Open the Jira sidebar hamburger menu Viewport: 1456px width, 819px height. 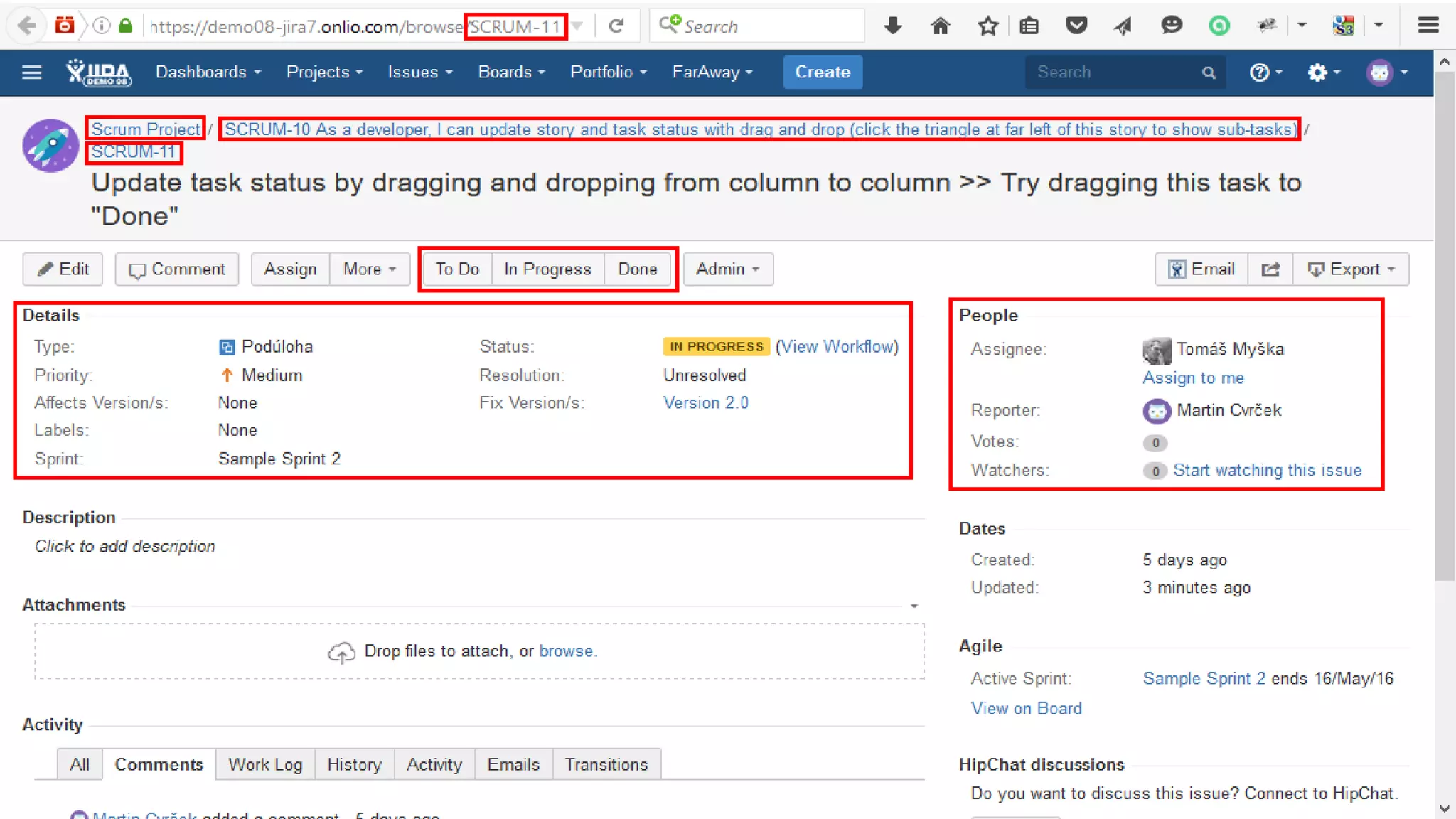[x=31, y=73]
